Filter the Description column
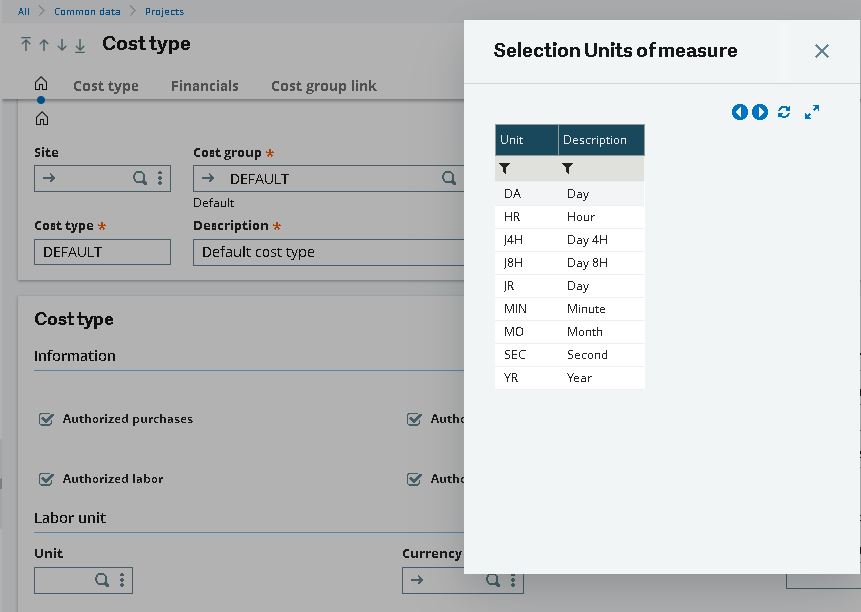Image resolution: width=861 pixels, height=612 pixels. 567,169
